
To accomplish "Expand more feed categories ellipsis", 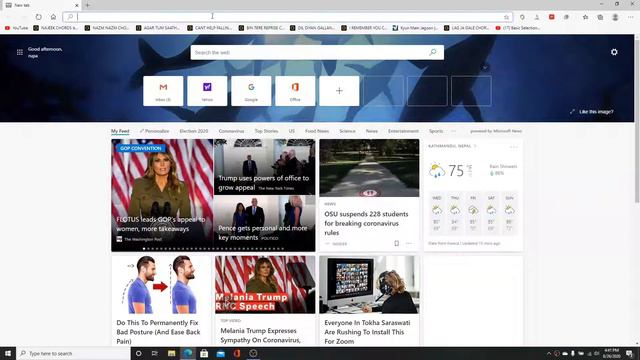I will click(453, 131).
